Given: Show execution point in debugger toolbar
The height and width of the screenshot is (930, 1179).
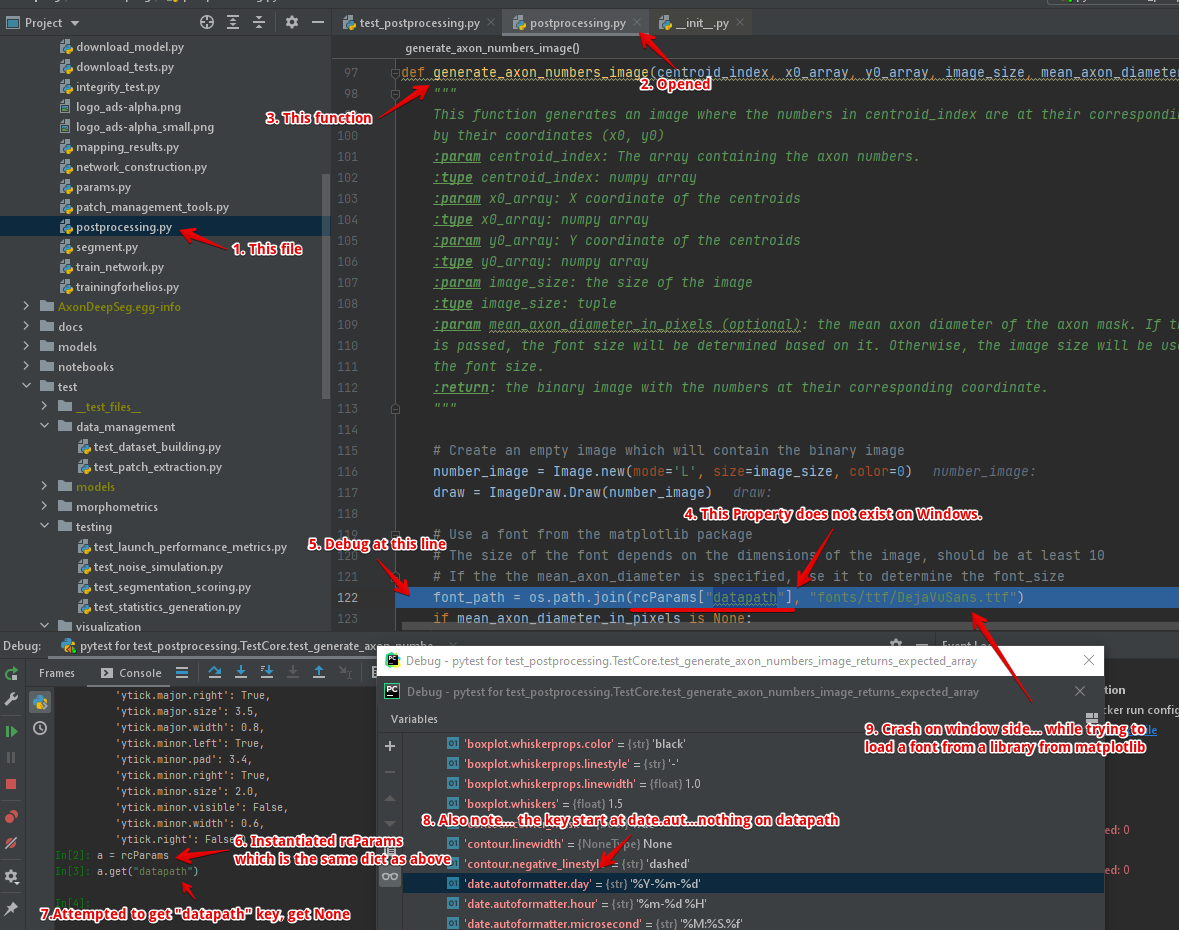Looking at the screenshot, I should click(x=182, y=673).
